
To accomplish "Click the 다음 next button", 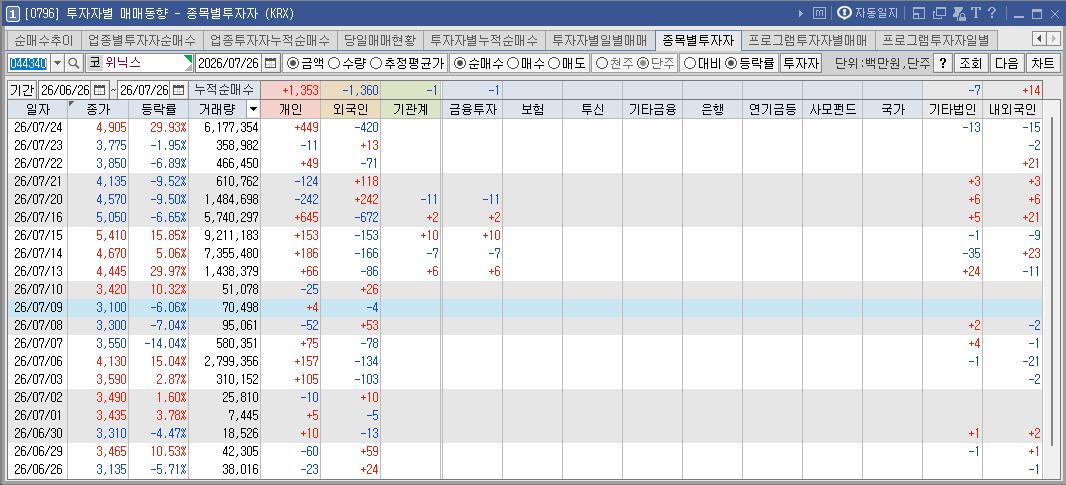I will tap(1006, 63).
